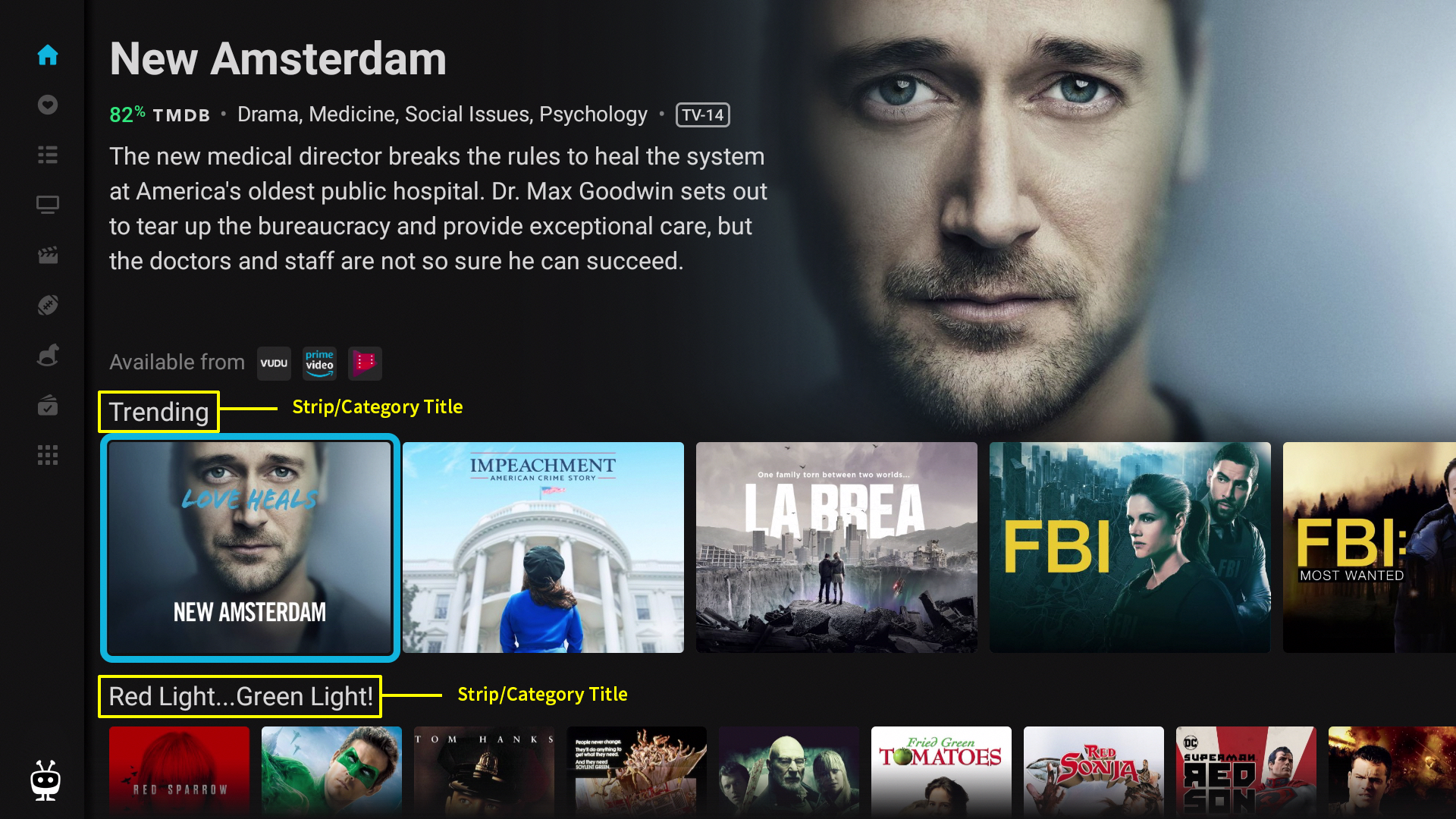Open the heart favorites icon in sidebar
This screenshot has height=819, width=1456.
(48, 105)
